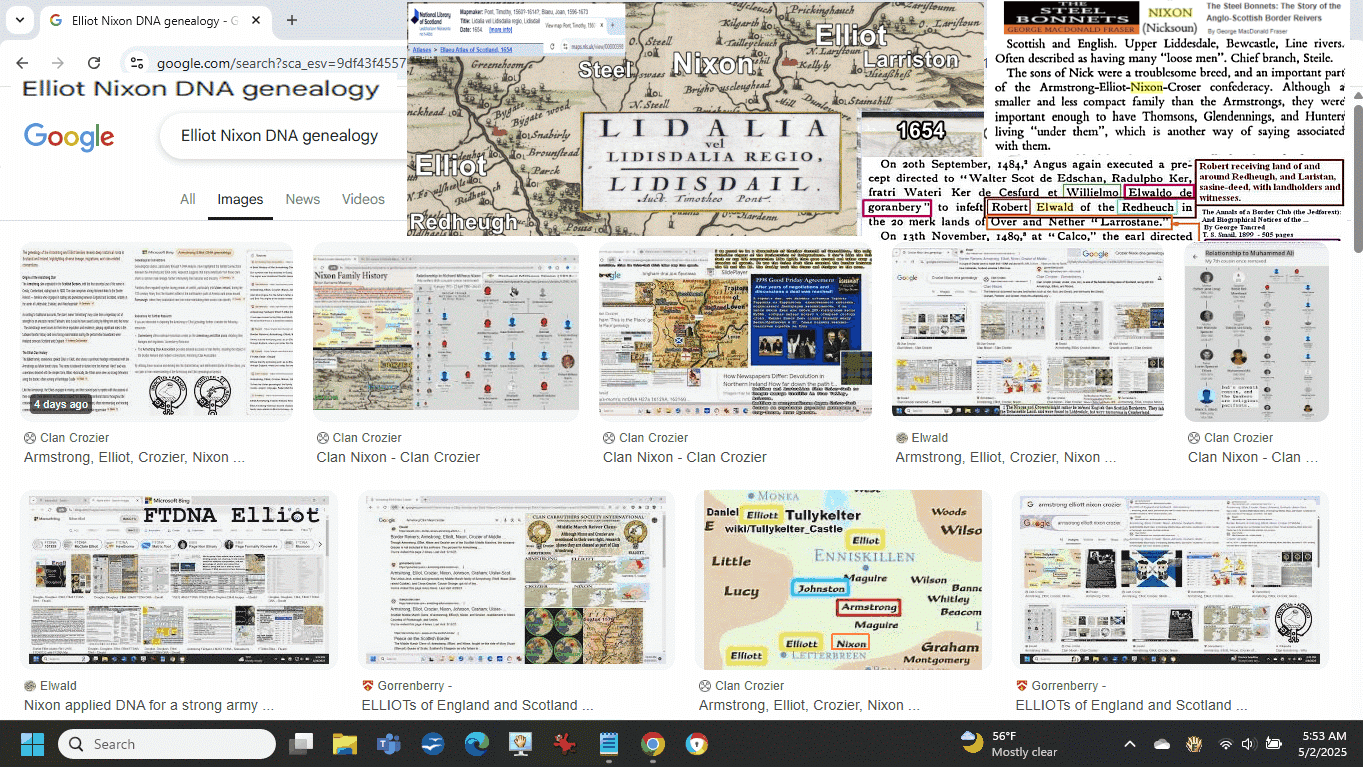The height and width of the screenshot is (767, 1363).
Task: Open the Clan Carruthers Society image result
Action: tap(516, 580)
